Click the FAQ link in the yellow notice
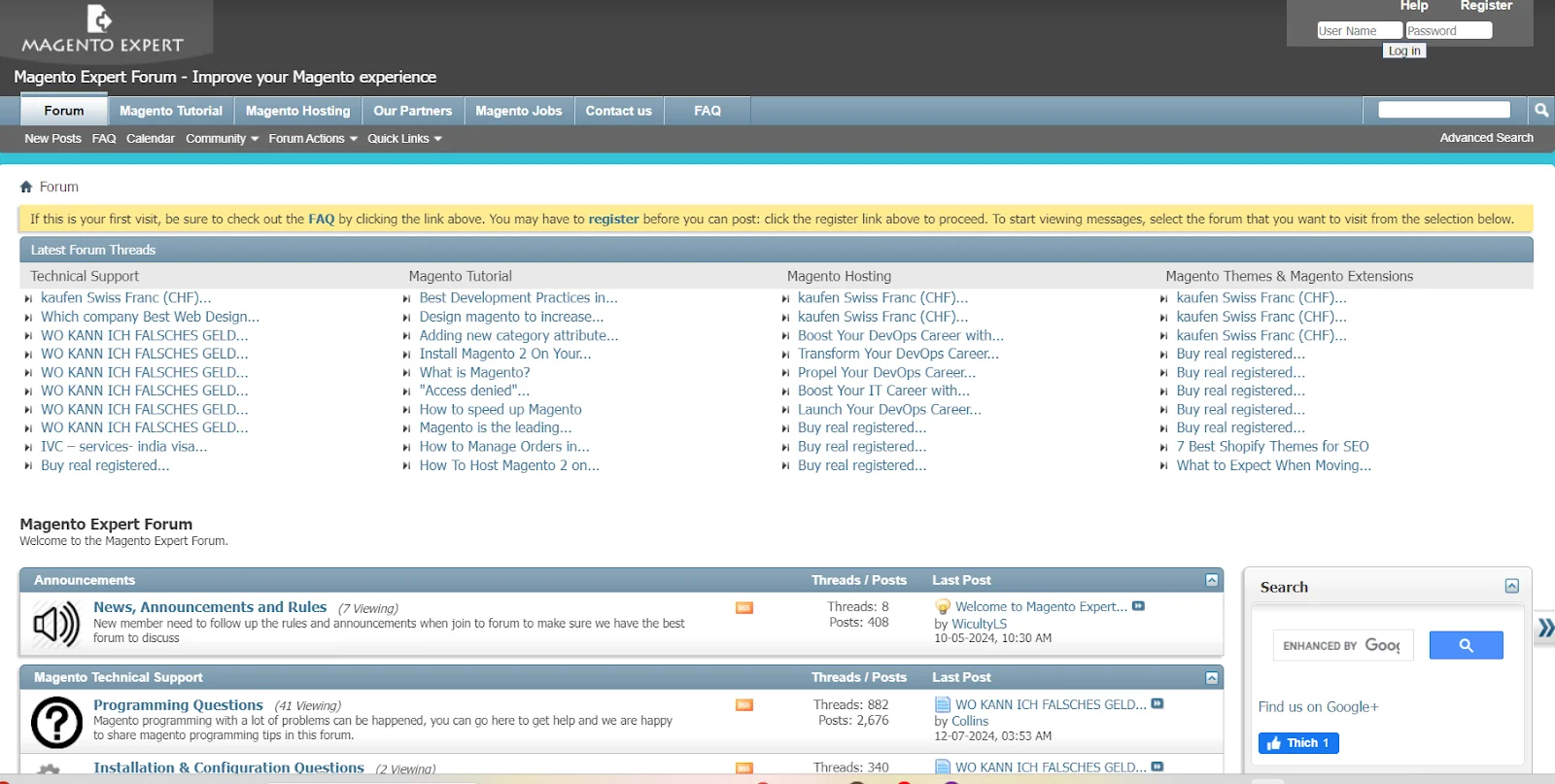The image size is (1555, 784). [321, 220]
